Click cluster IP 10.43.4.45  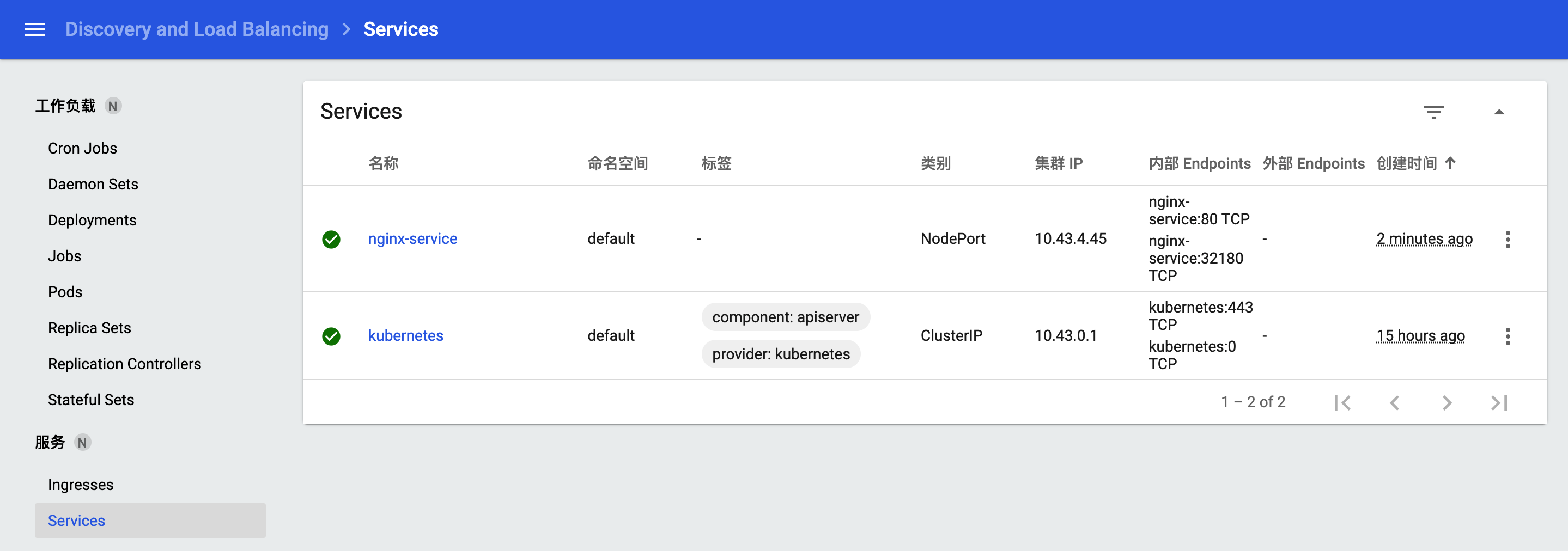(x=1070, y=238)
